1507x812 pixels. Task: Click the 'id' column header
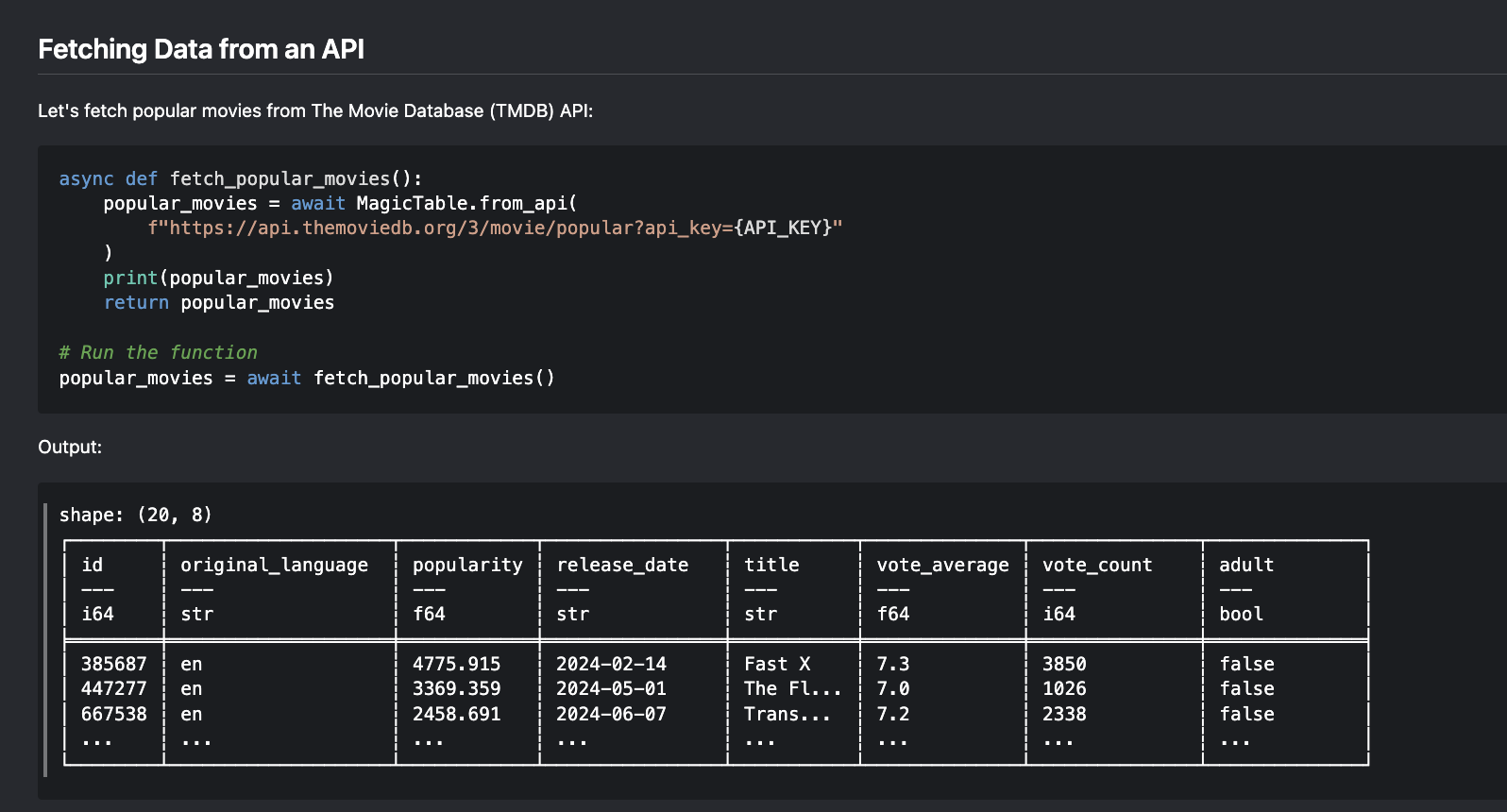[93, 565]
